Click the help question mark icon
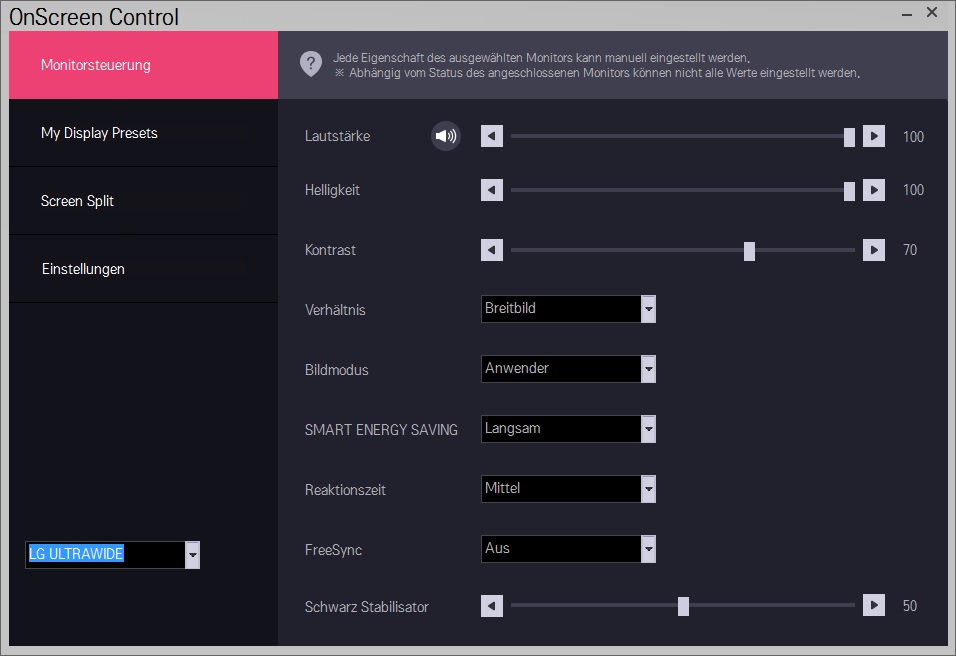Screen dimensions: 956x656 click(310, 63)
